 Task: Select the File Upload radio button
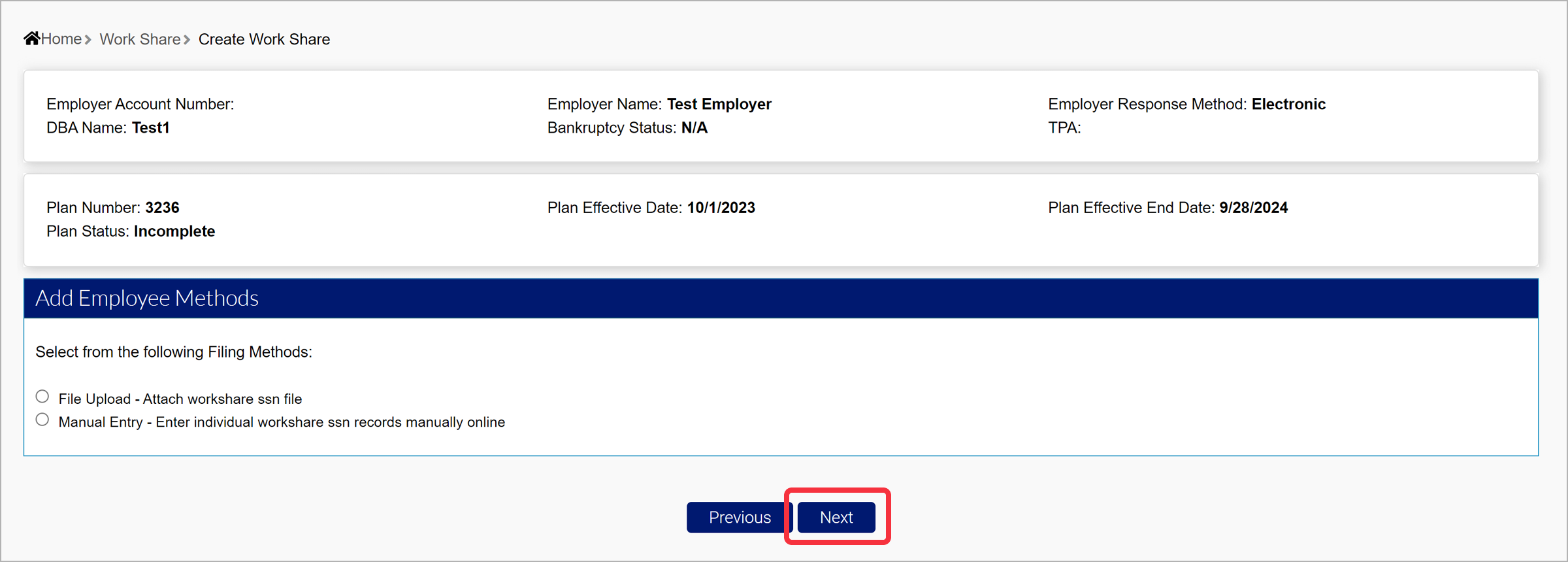click(x=42, y=397)
